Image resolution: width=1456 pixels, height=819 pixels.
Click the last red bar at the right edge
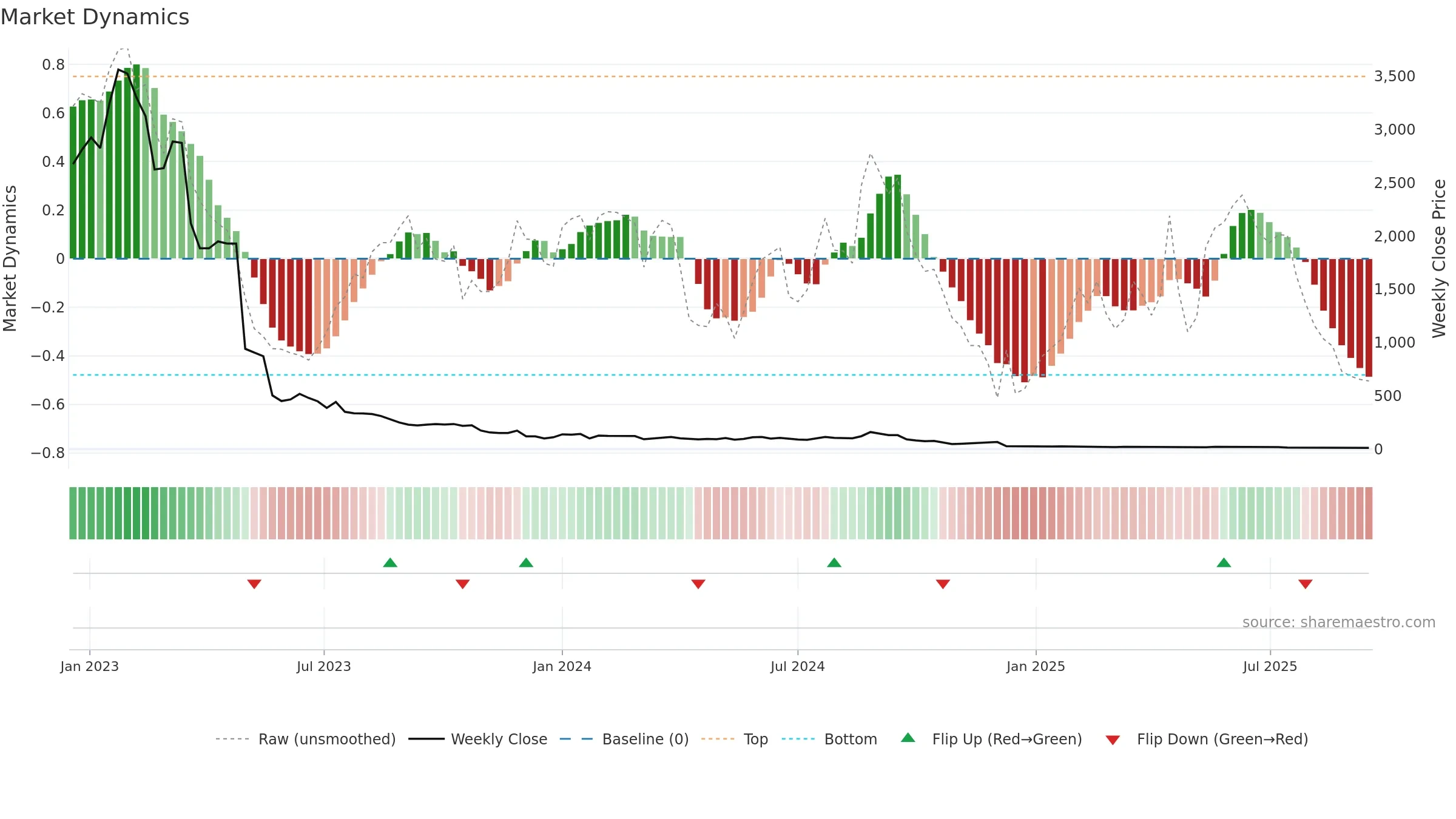[1369, 317]
